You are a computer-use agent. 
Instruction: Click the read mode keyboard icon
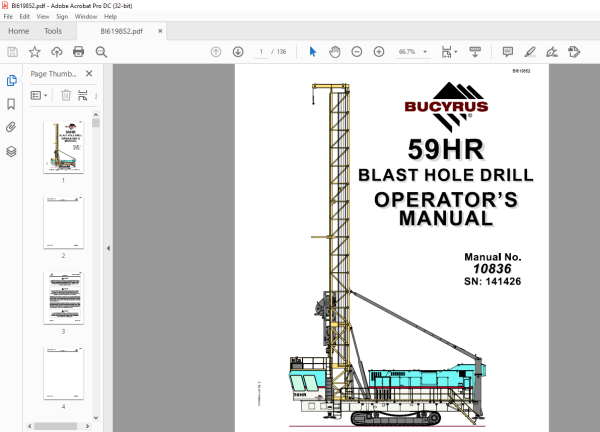tap(475, 52)
